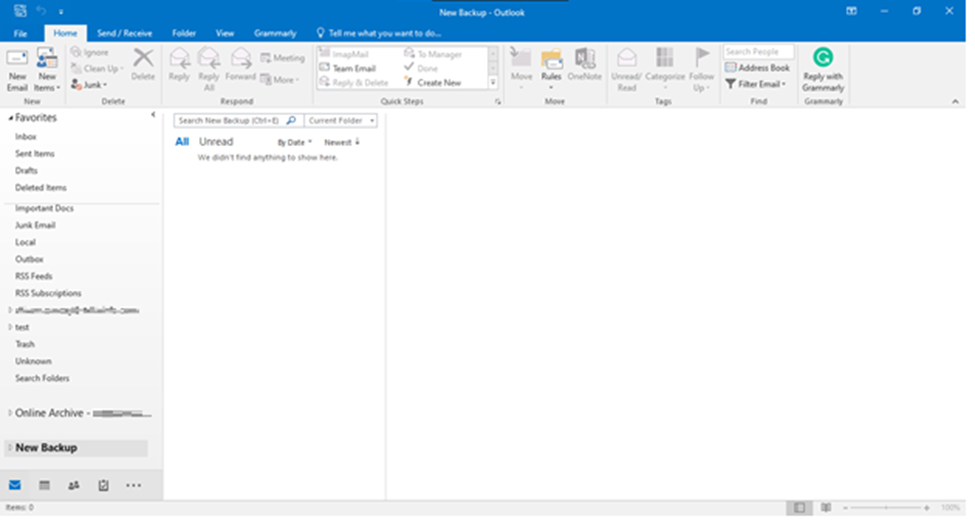Click the Reply icon
The height and width of the screenshot is (522, 975).
[x=179, y=65]
